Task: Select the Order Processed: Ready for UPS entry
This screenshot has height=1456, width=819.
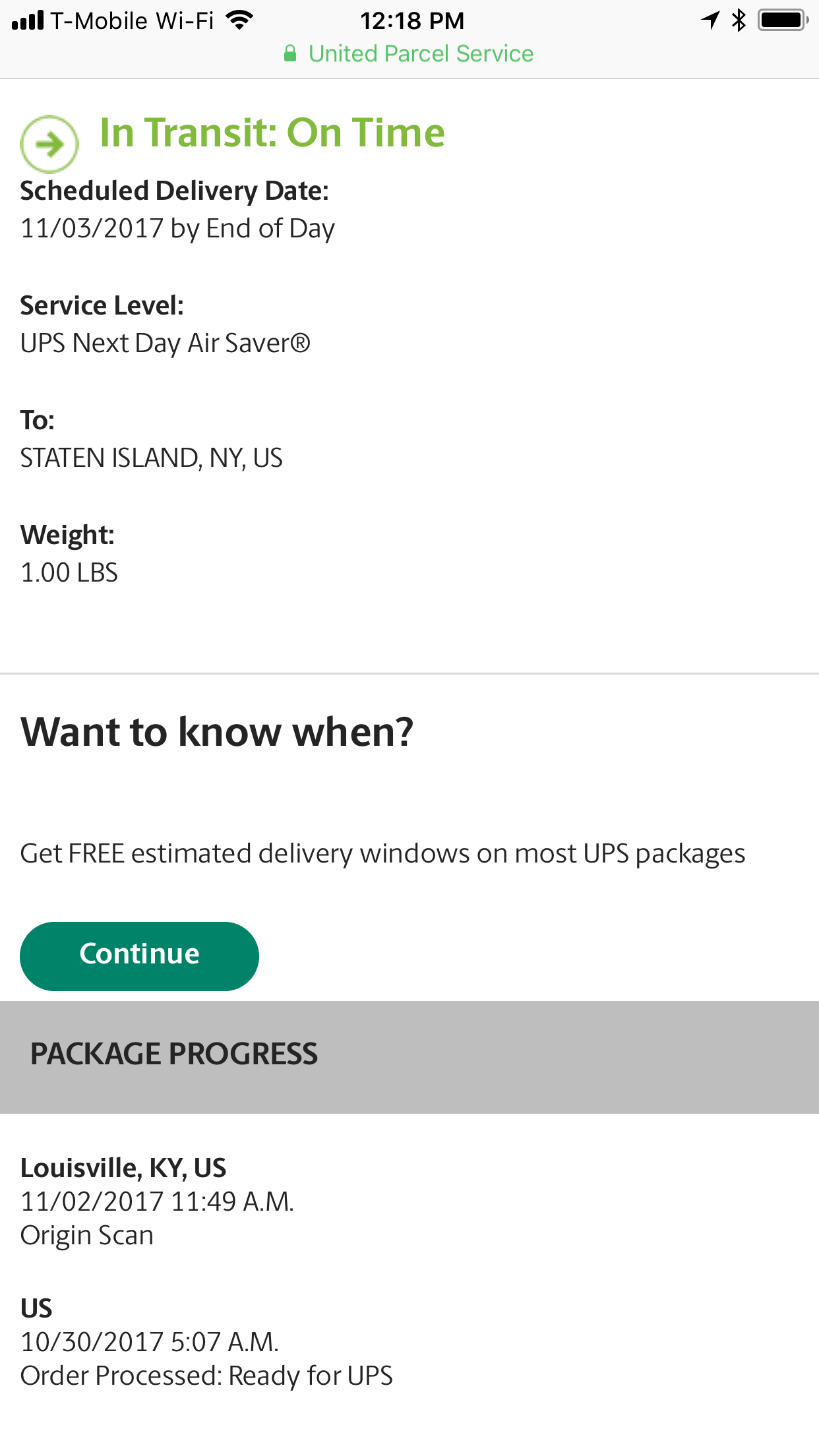Action: (x=206, y=1341)
